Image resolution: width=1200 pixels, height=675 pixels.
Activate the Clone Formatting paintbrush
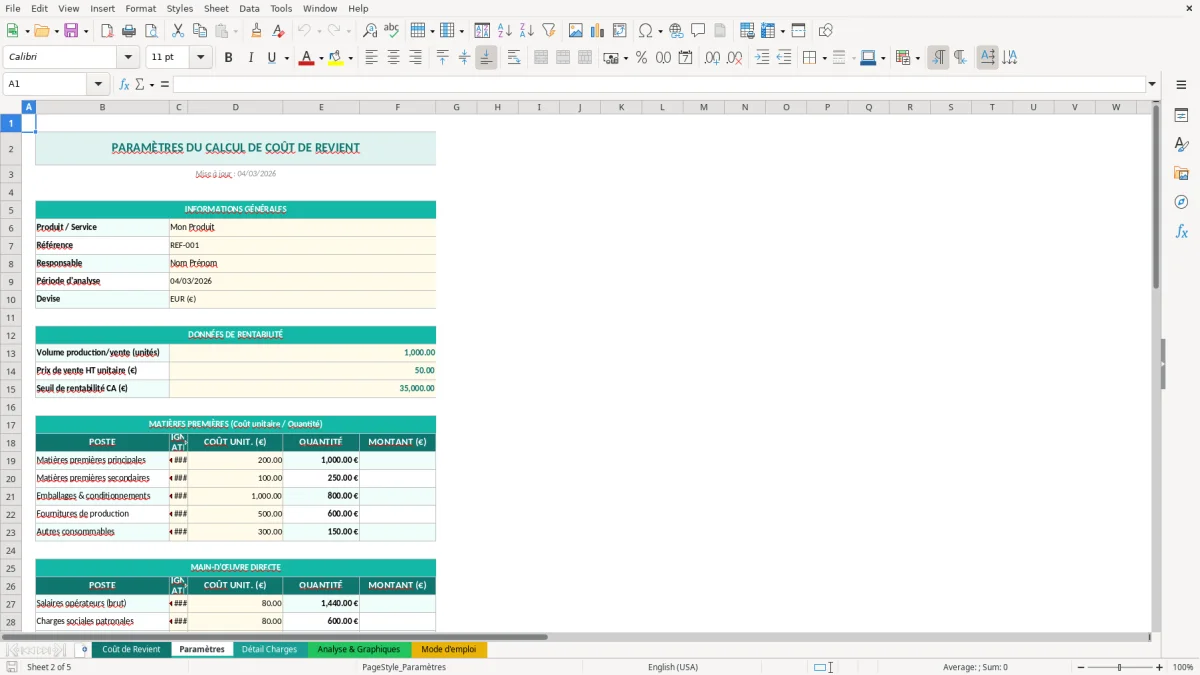(256, 31)
